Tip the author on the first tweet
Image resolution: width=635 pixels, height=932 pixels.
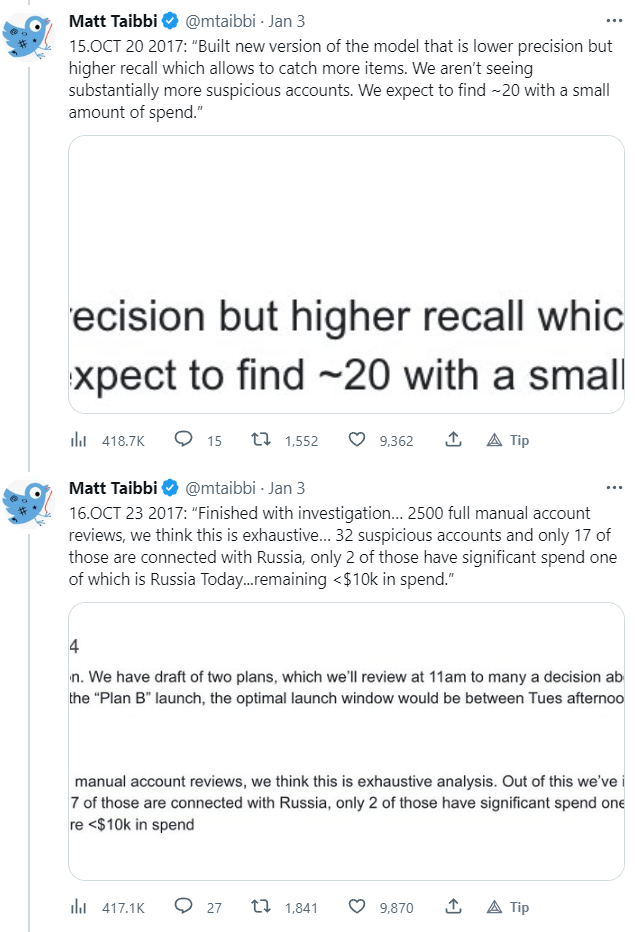(508, 440)
